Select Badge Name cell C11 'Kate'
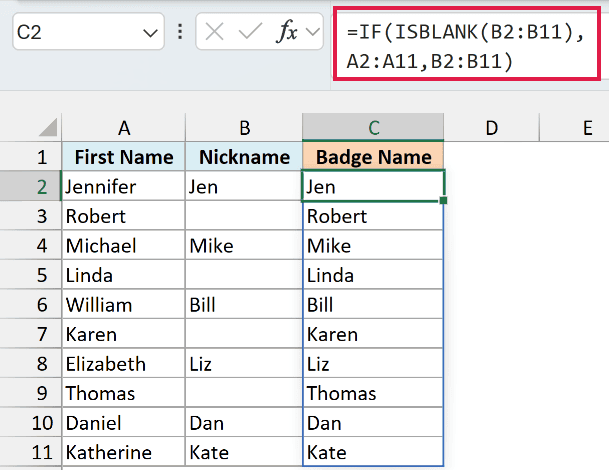This screenshot has width=609, height=470. (x=373, y=452)
